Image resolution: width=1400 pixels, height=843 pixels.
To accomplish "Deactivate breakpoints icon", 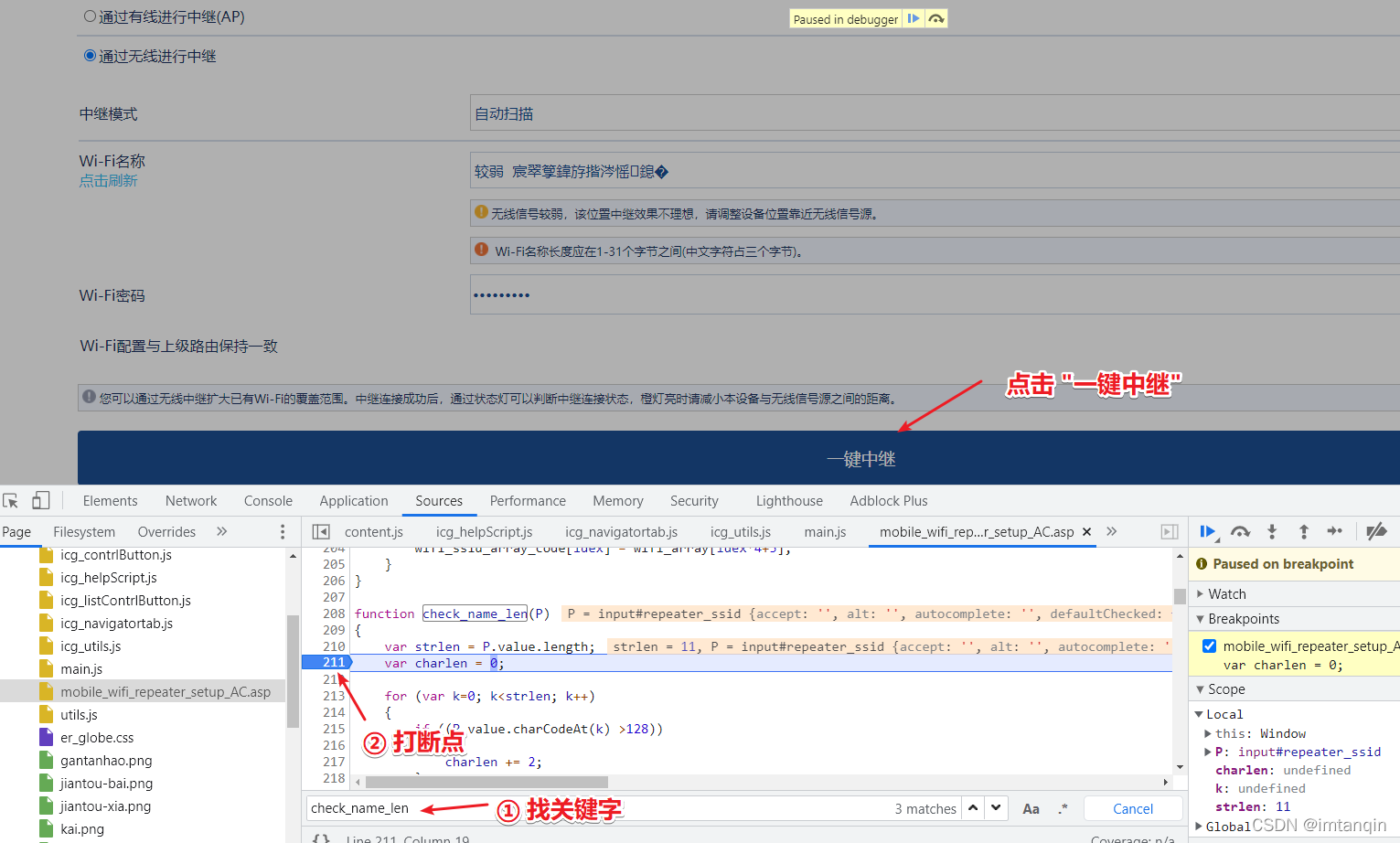I will 1376,531.
